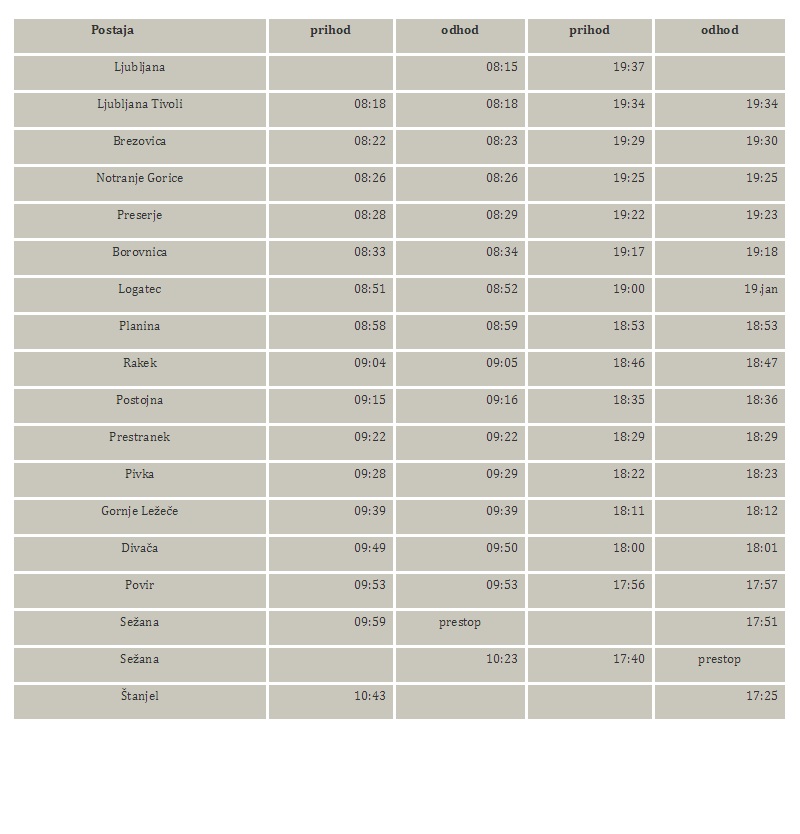Click the Ljubljana Tivoli station name
The image size is (800, 834).
[140, 104]
